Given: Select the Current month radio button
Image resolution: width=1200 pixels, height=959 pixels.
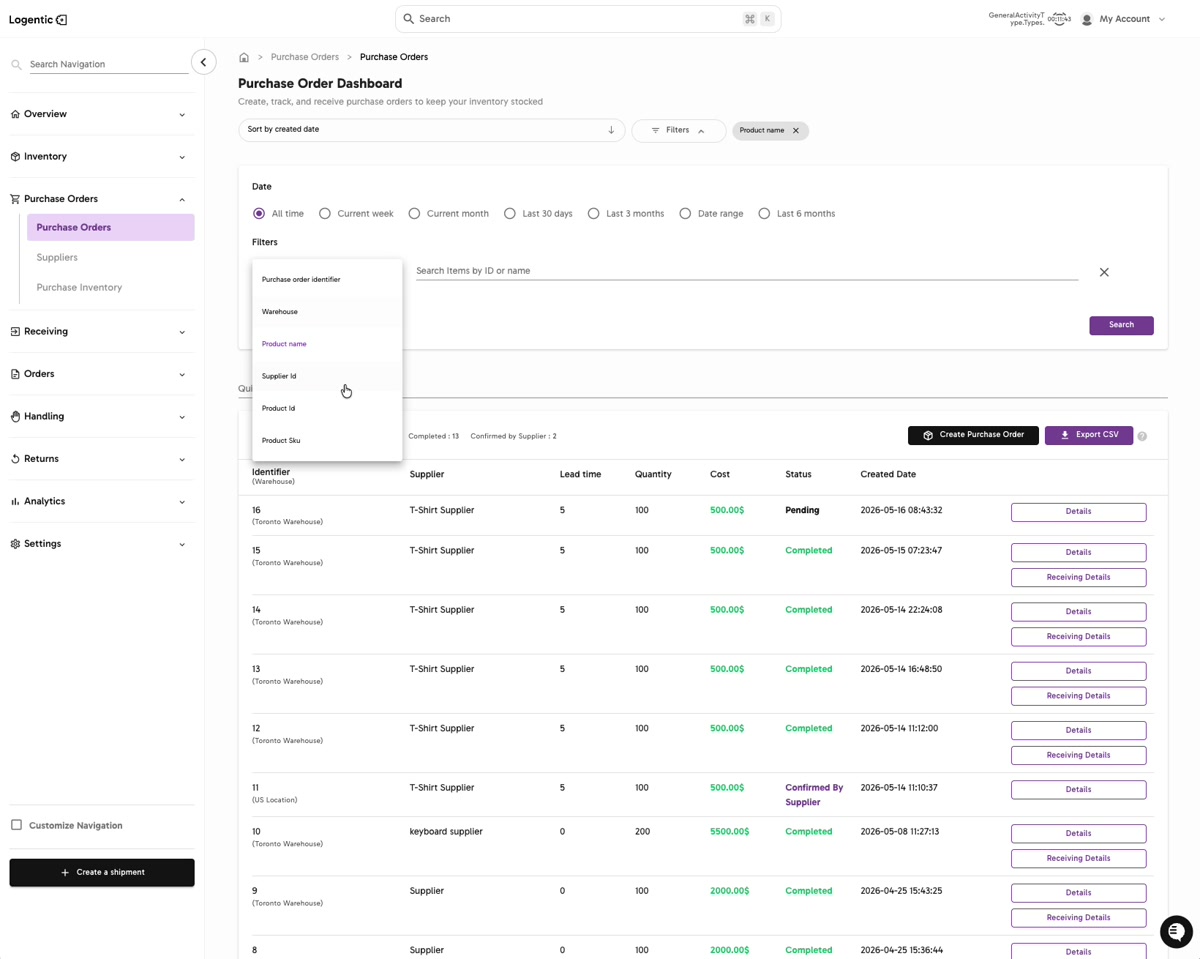Looking at the screenshot, I should tap(414, 213).
